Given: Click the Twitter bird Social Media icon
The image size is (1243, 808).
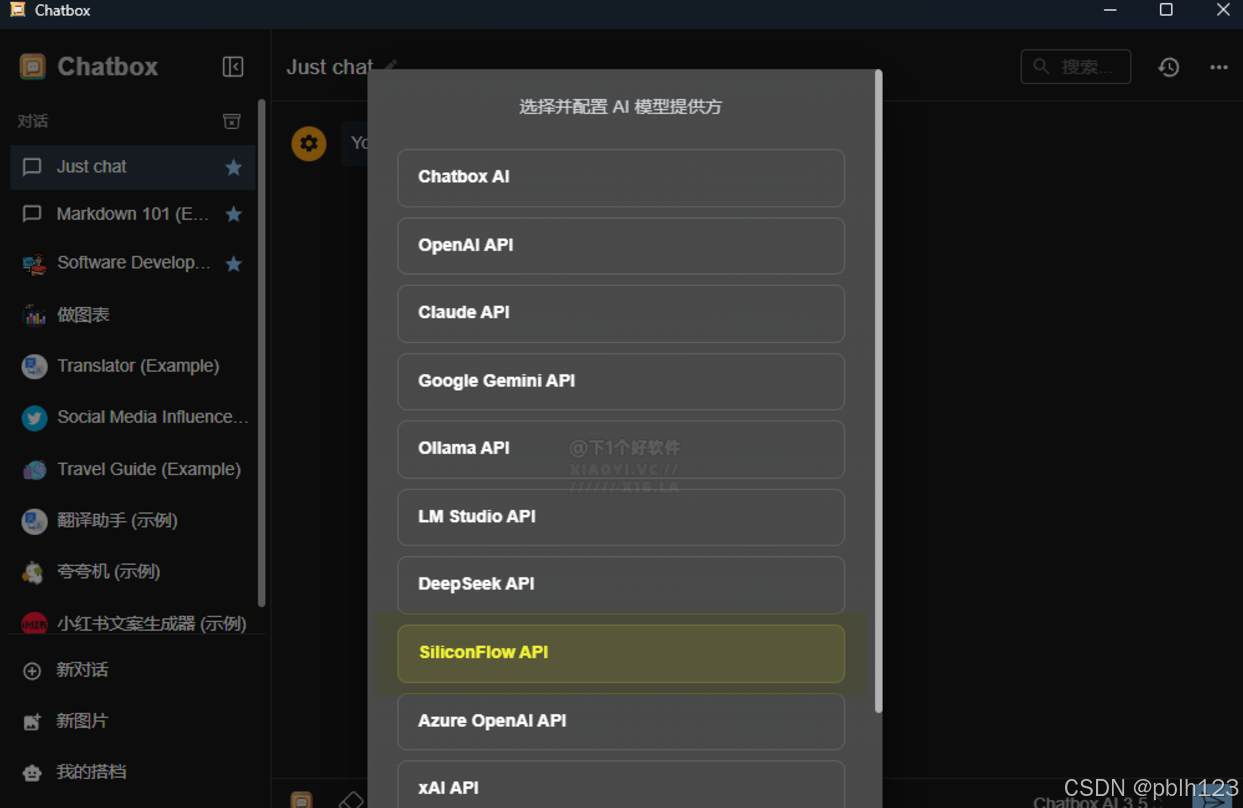Looking at the screenshot, I should [34, 418].
